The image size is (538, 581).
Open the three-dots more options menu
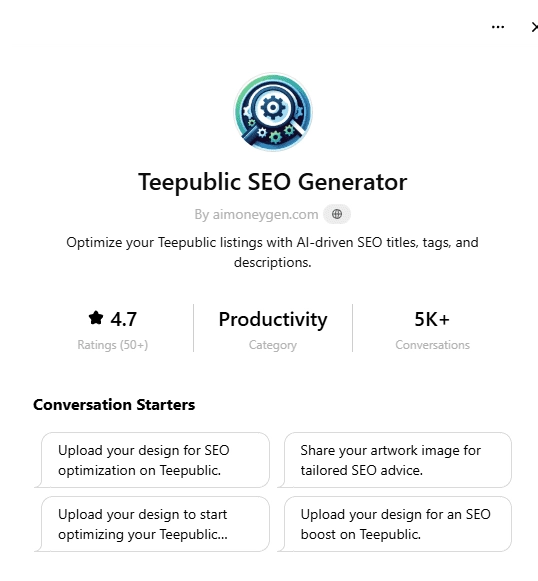point(498,27)
